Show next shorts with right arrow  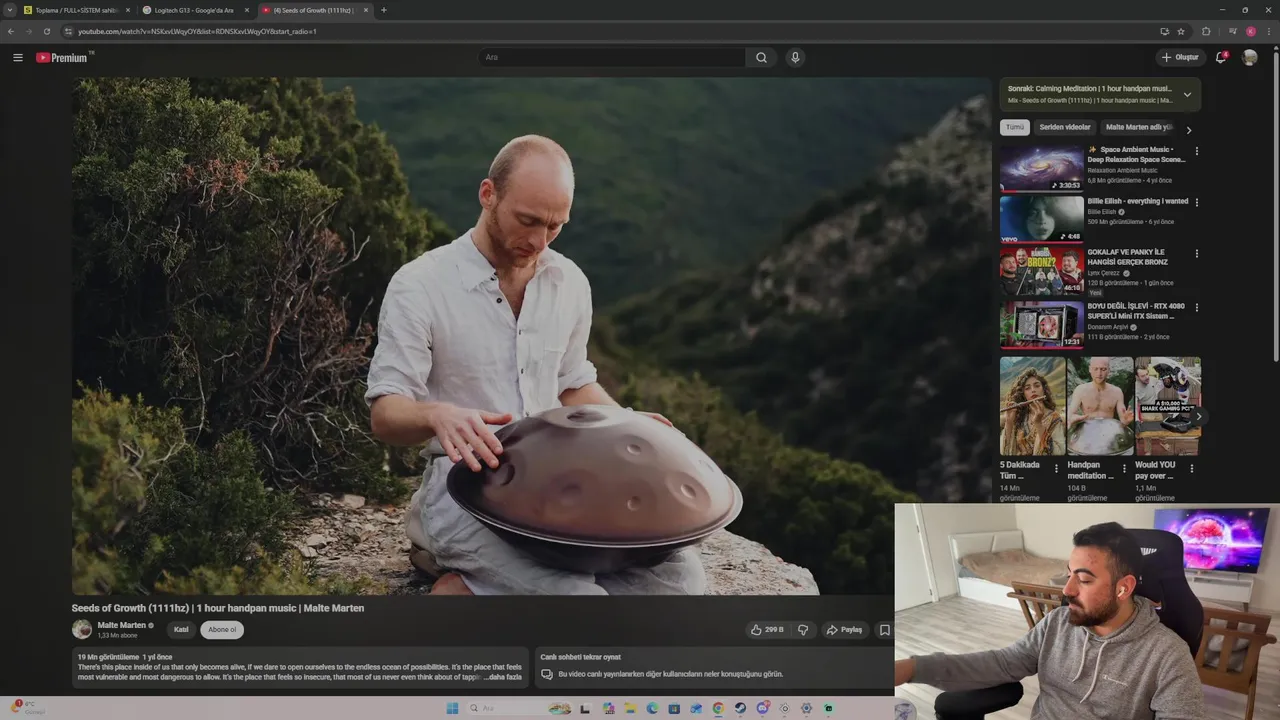click(1198, 416)
